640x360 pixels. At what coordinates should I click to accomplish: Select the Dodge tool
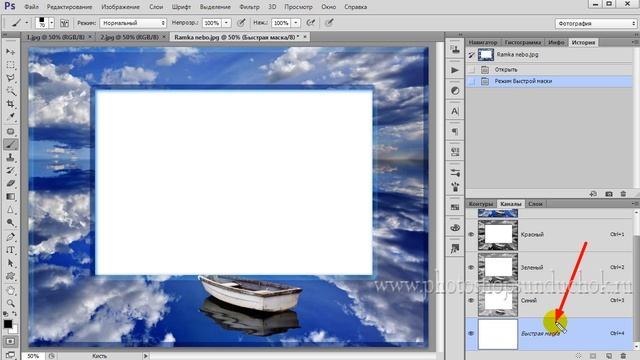[11, 223]
